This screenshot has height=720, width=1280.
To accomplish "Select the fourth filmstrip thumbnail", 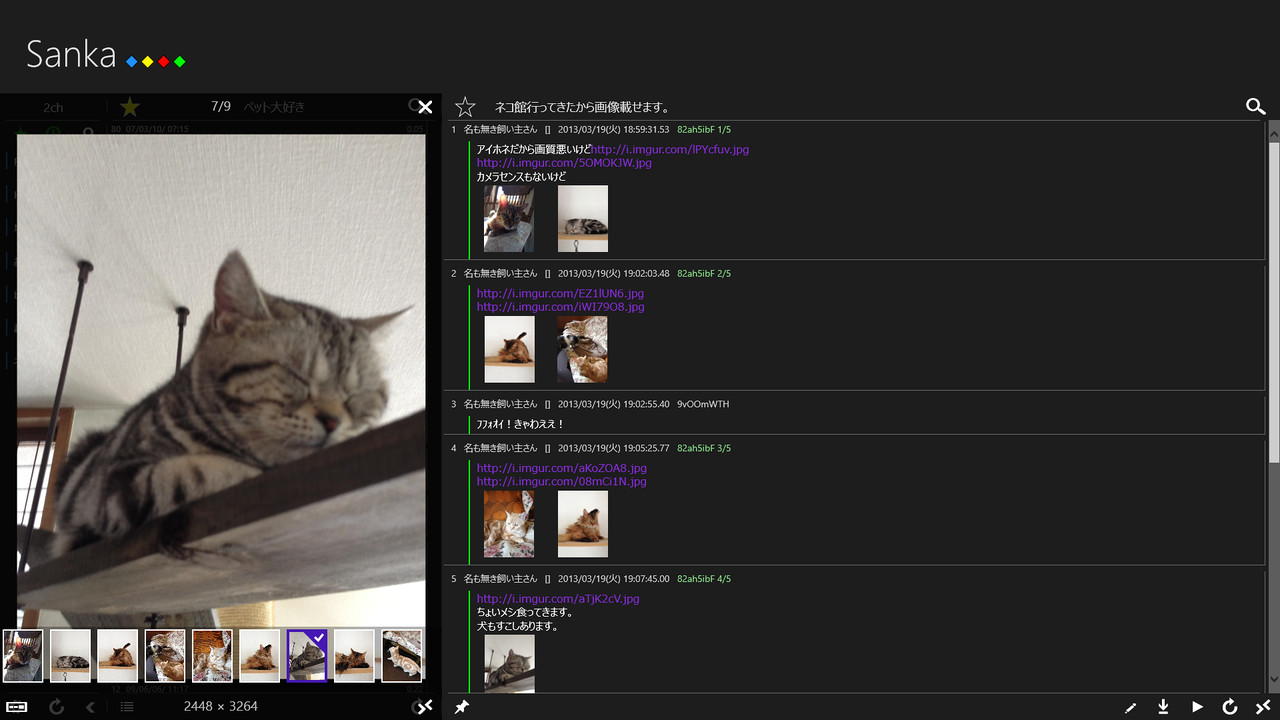I will pyautogui.click(x=165, y=656).
